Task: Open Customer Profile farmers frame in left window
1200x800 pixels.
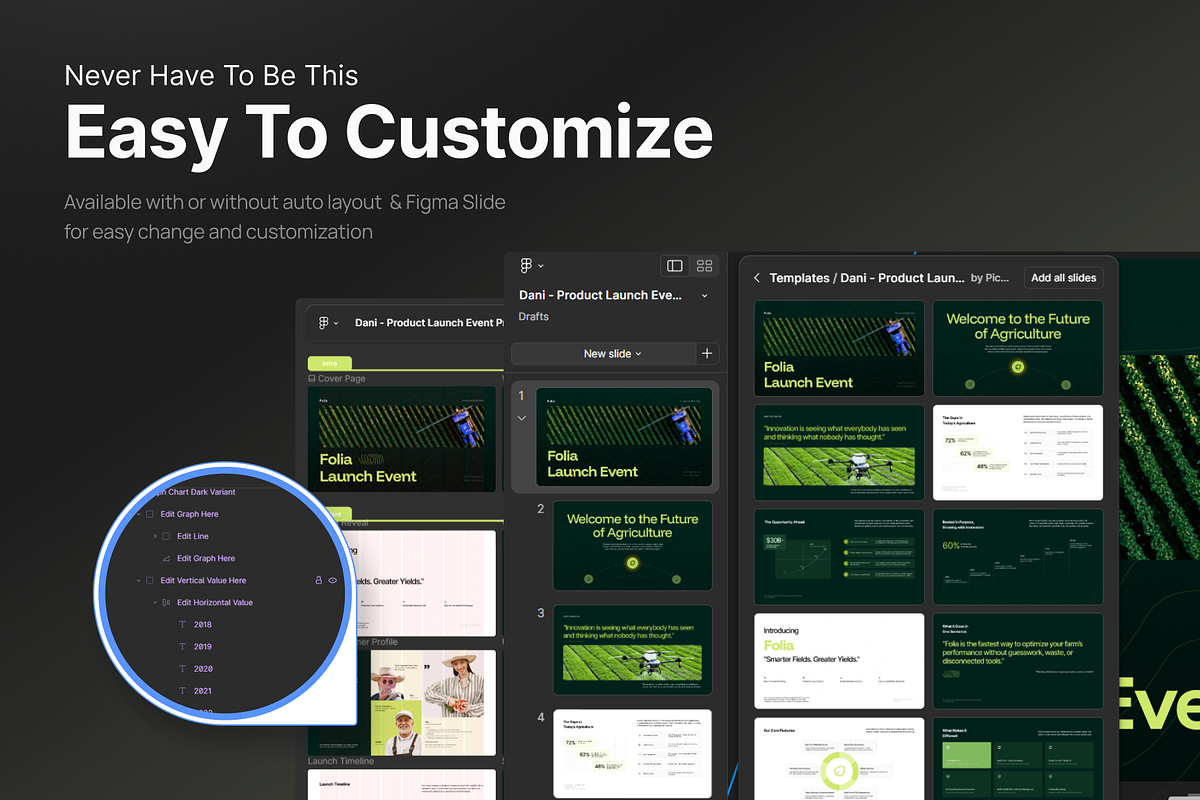Action: click(402, 702)
